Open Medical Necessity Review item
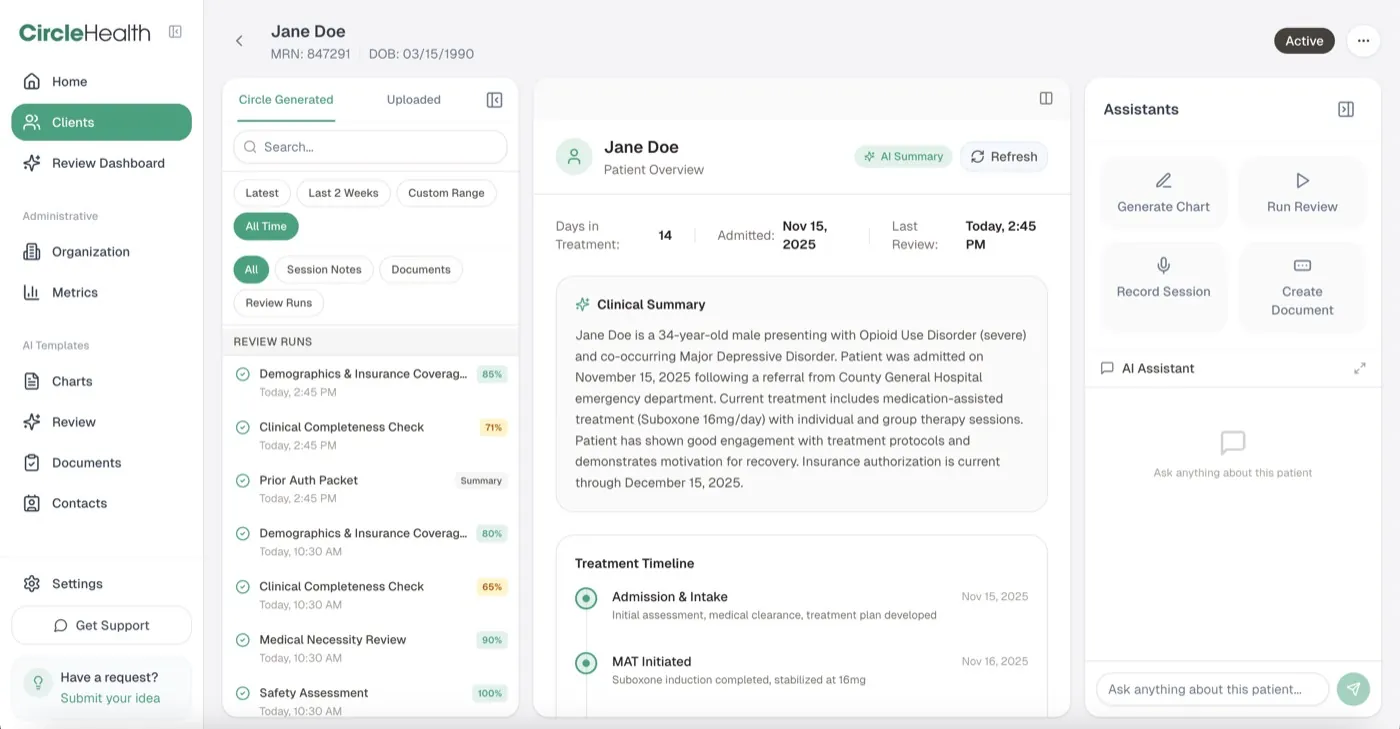Screen dimensions: 1400x729 coord(370,648)
